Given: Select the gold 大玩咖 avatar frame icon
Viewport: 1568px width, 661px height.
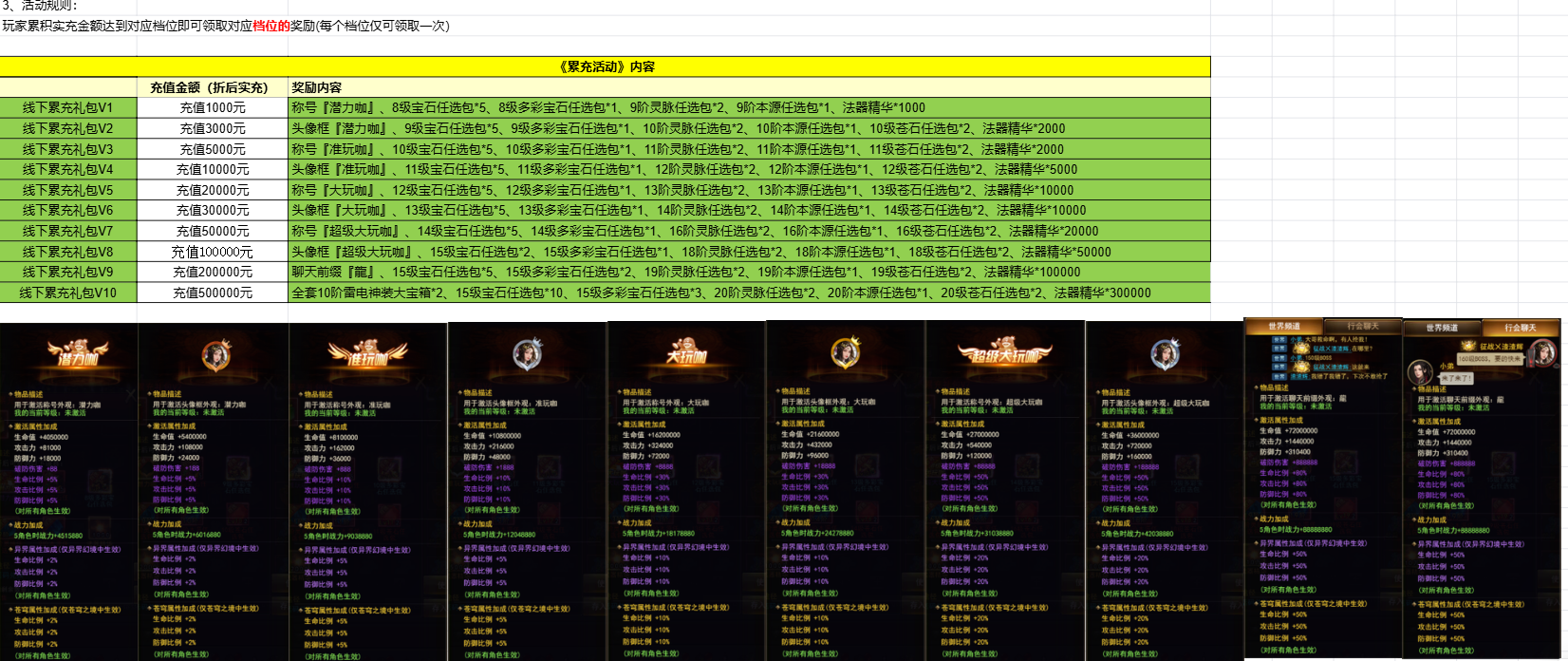Looking at the screenshot, I should click(x=845, y=352).
